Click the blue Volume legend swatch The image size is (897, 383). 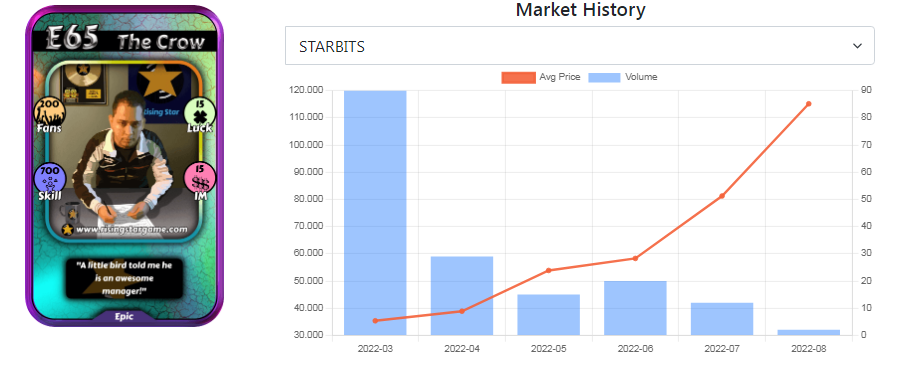[x=604, y=77]
